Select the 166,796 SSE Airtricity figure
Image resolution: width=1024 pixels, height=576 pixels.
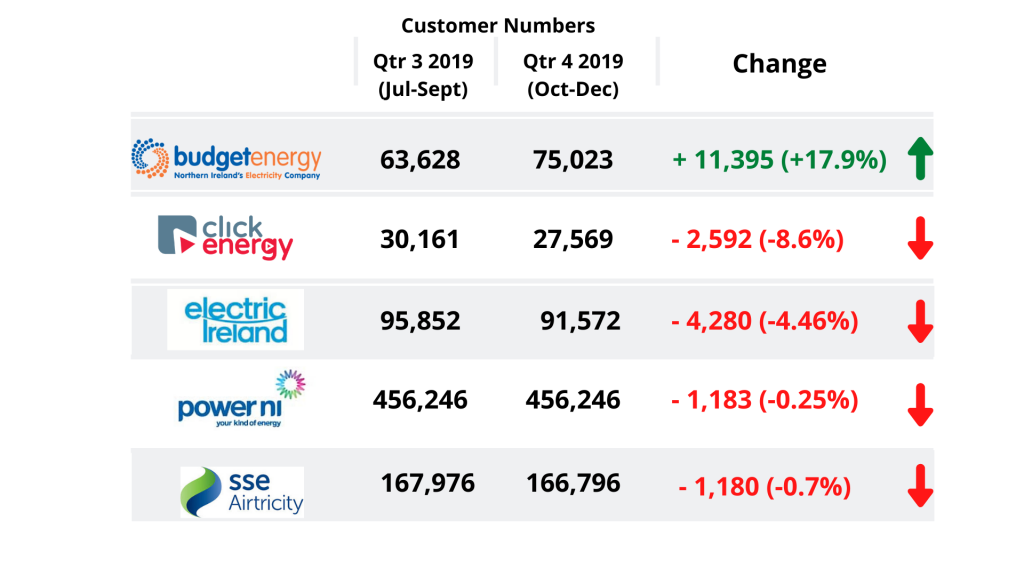573,483
